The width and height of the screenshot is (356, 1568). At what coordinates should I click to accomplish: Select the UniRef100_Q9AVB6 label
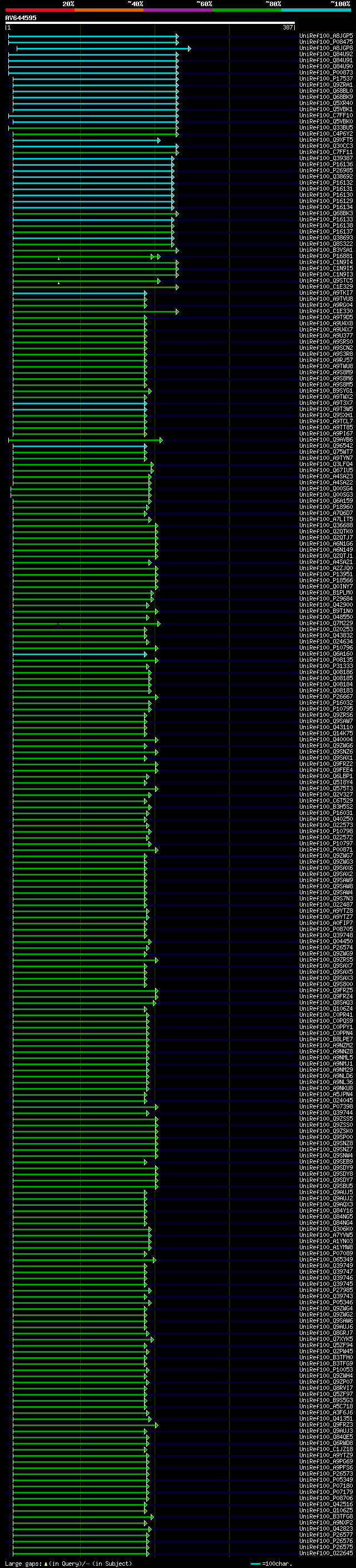click(326, 439)
